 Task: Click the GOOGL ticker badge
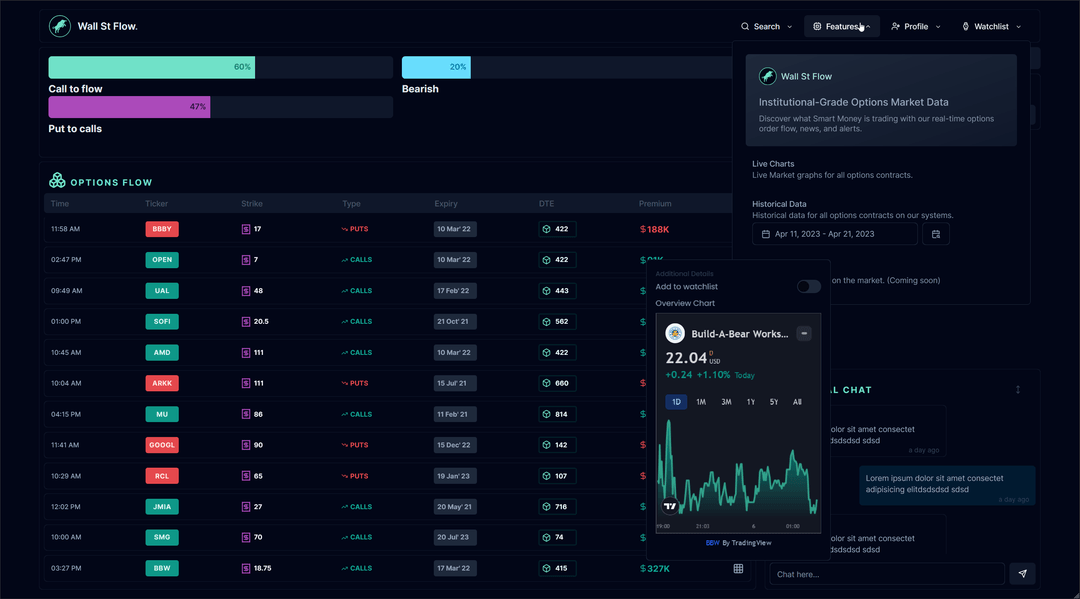162,445
